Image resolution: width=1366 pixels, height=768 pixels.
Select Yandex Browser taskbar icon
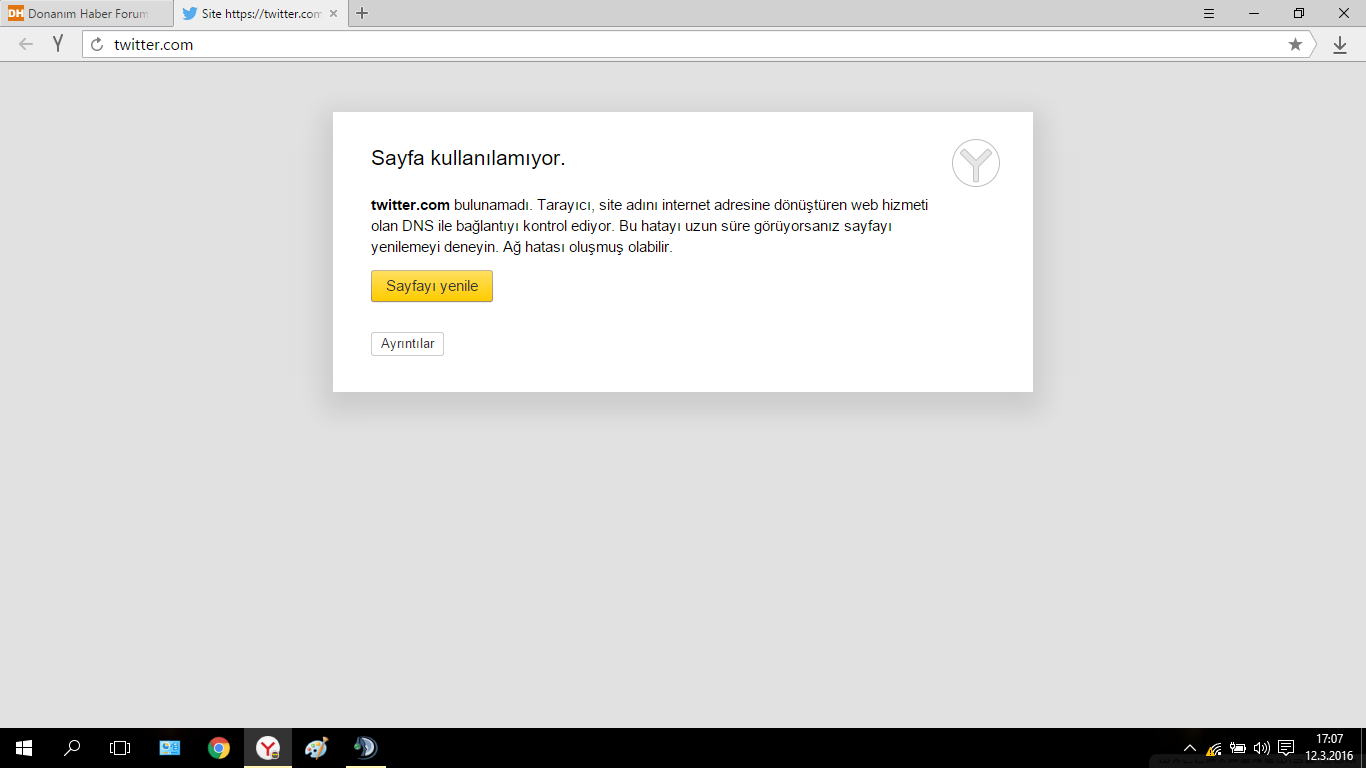pos(268,748)
